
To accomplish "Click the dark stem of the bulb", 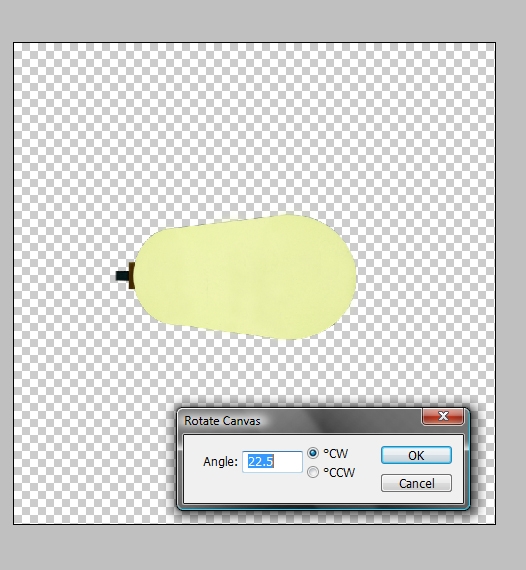I will (123, 276).
